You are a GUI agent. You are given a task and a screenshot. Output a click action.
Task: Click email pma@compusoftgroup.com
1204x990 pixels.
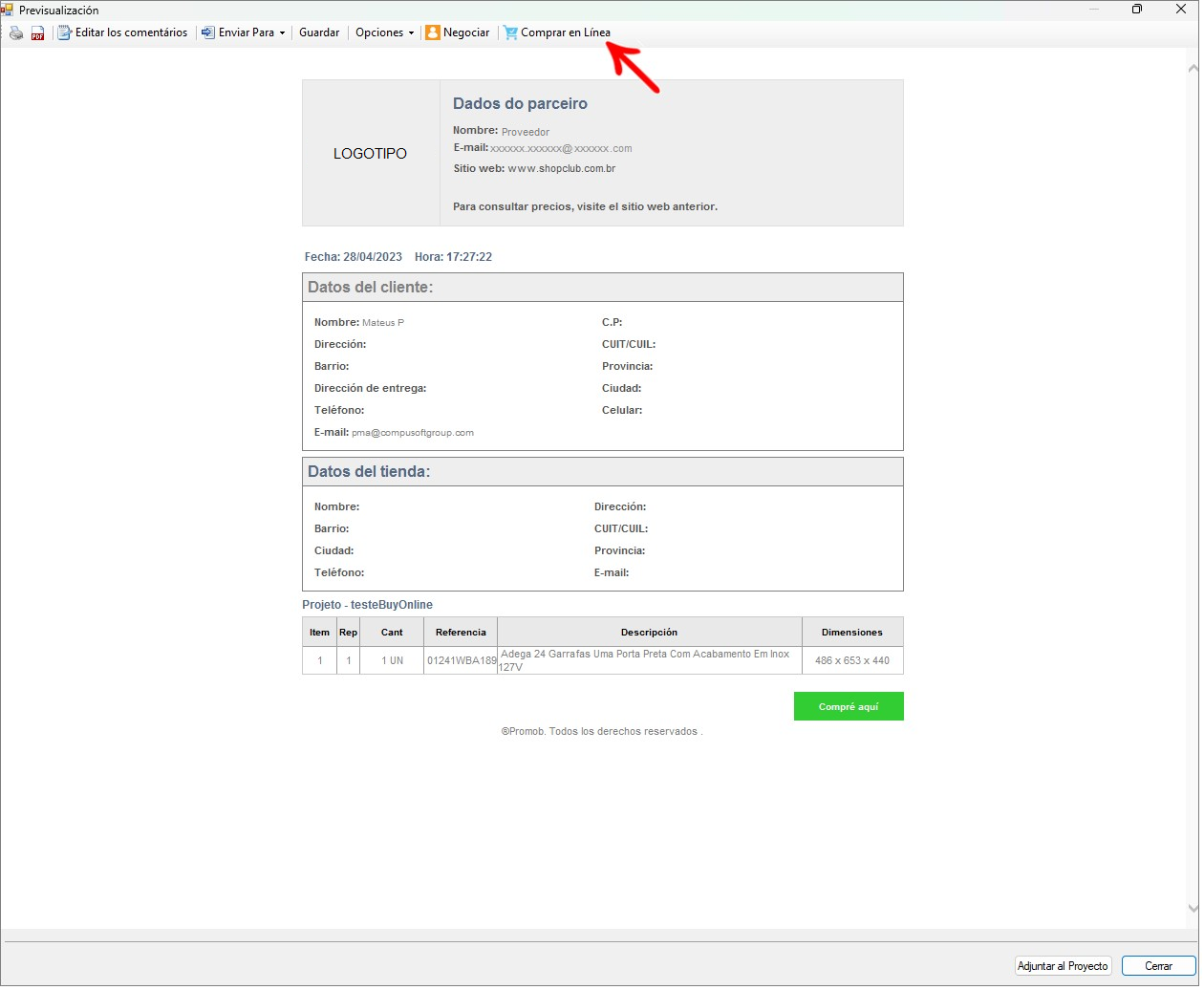tap(413, 433)
